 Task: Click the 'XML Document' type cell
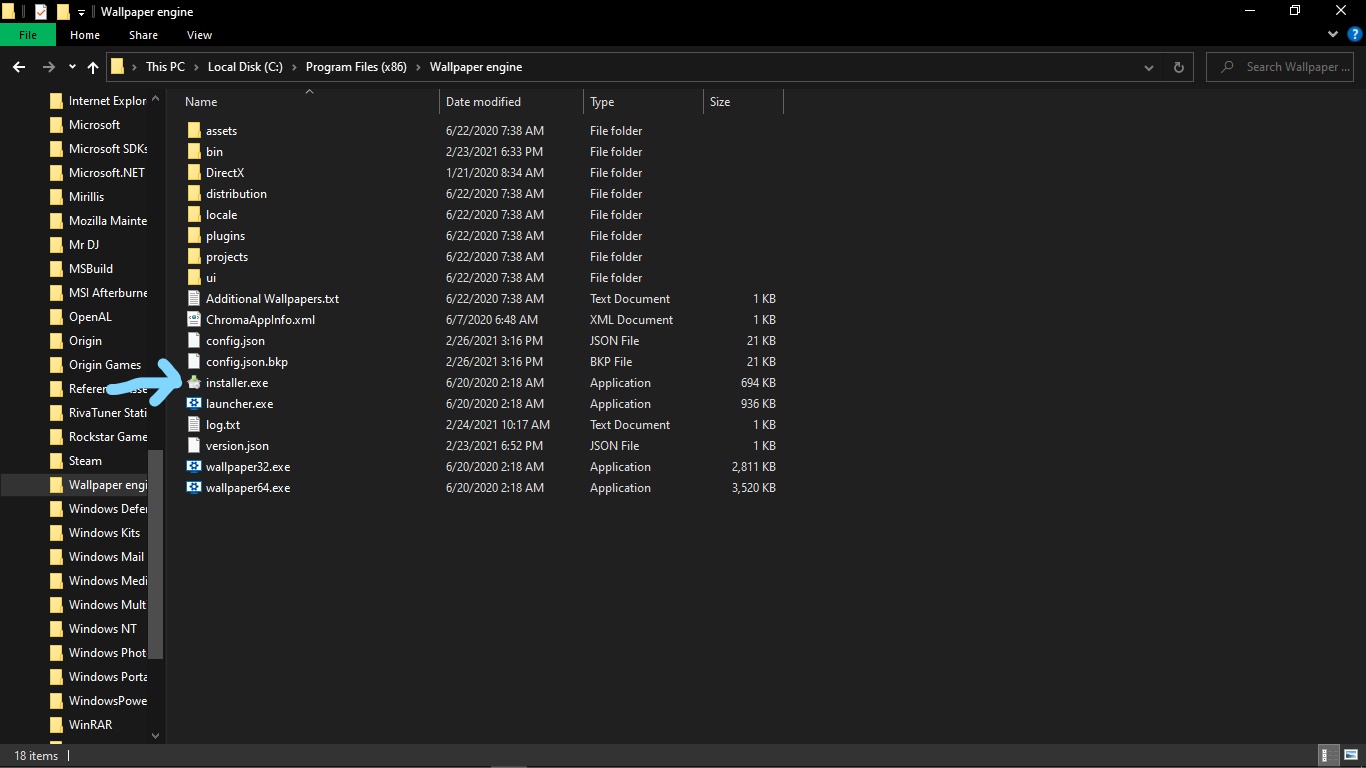[x=631, y=320]
